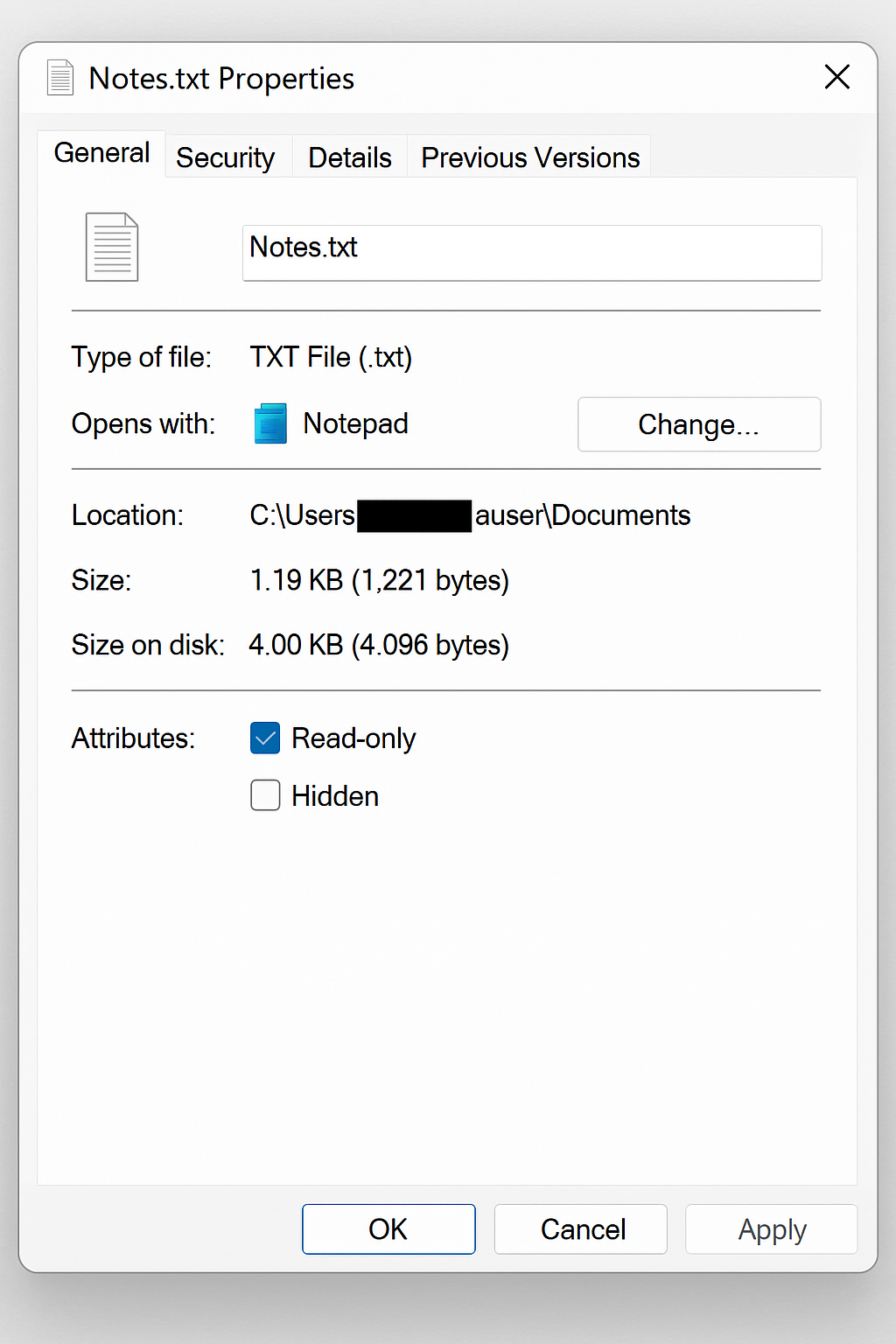Click the large text file icon
896x1344 pixels.
[112, 248]
